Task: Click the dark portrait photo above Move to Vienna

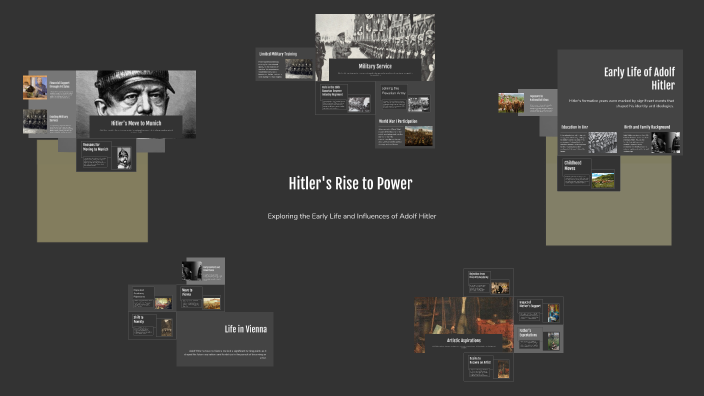Action: [x=192, y=271]
